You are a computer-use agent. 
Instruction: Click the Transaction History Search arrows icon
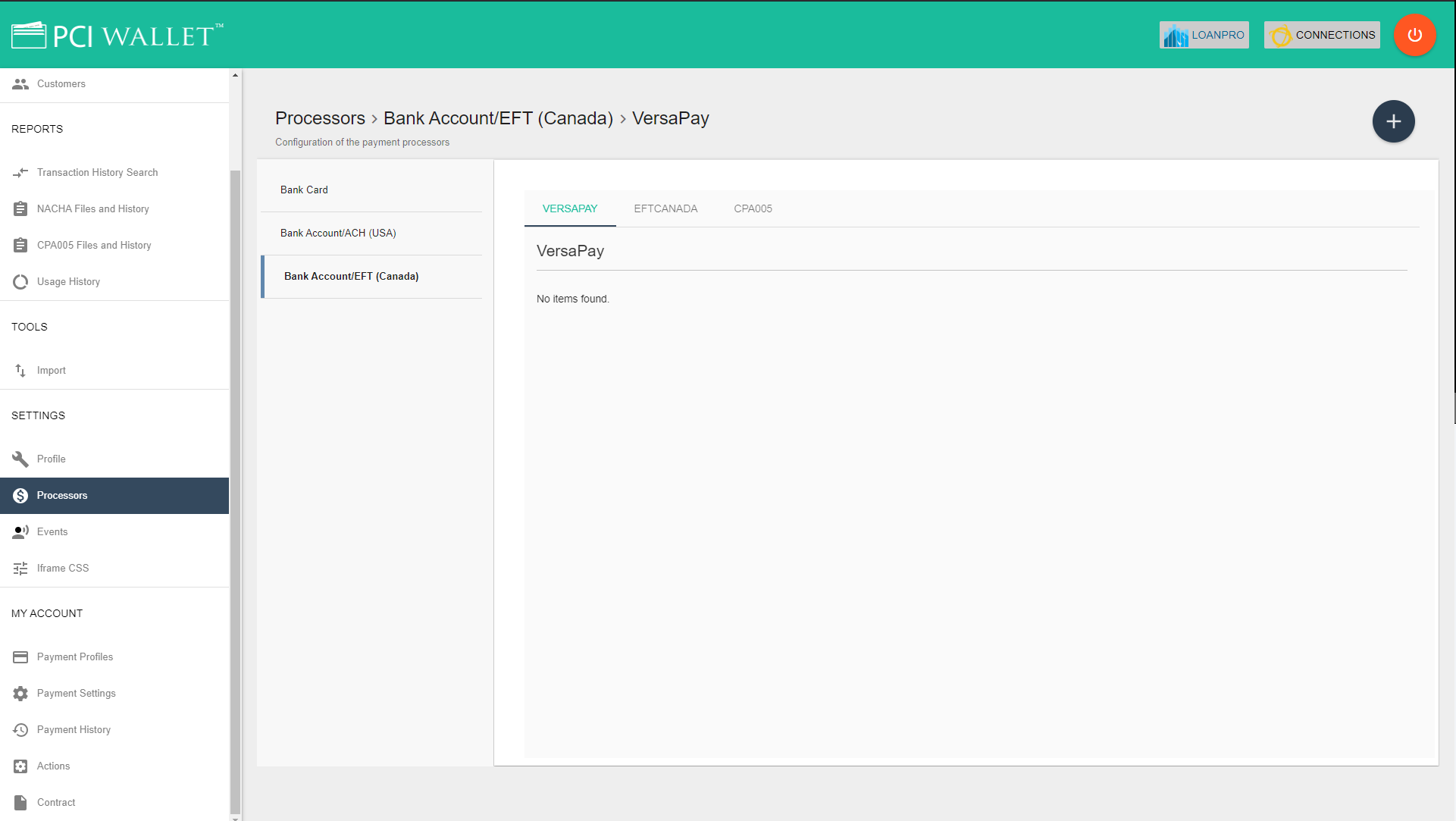click(20, 173)
